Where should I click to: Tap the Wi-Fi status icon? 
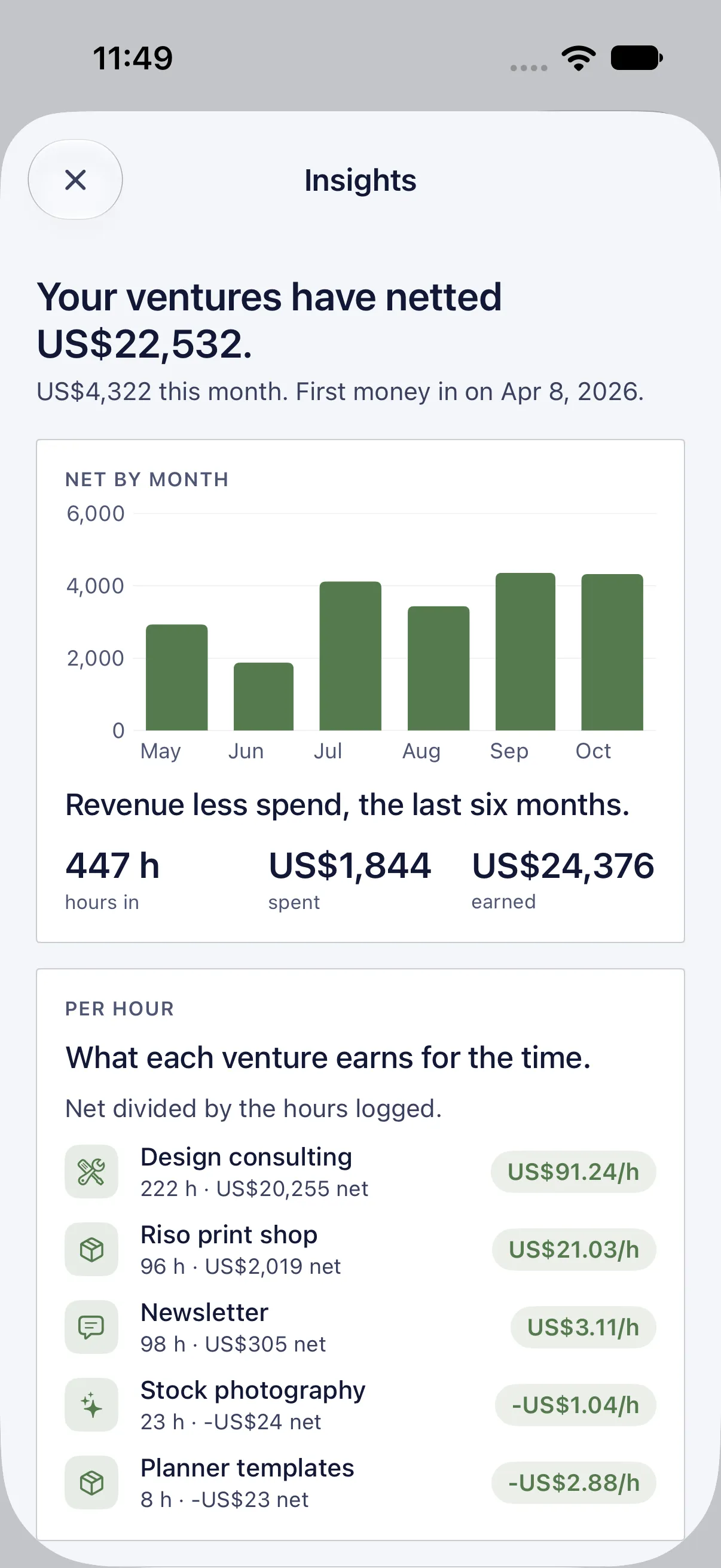(x=579, y=59)
